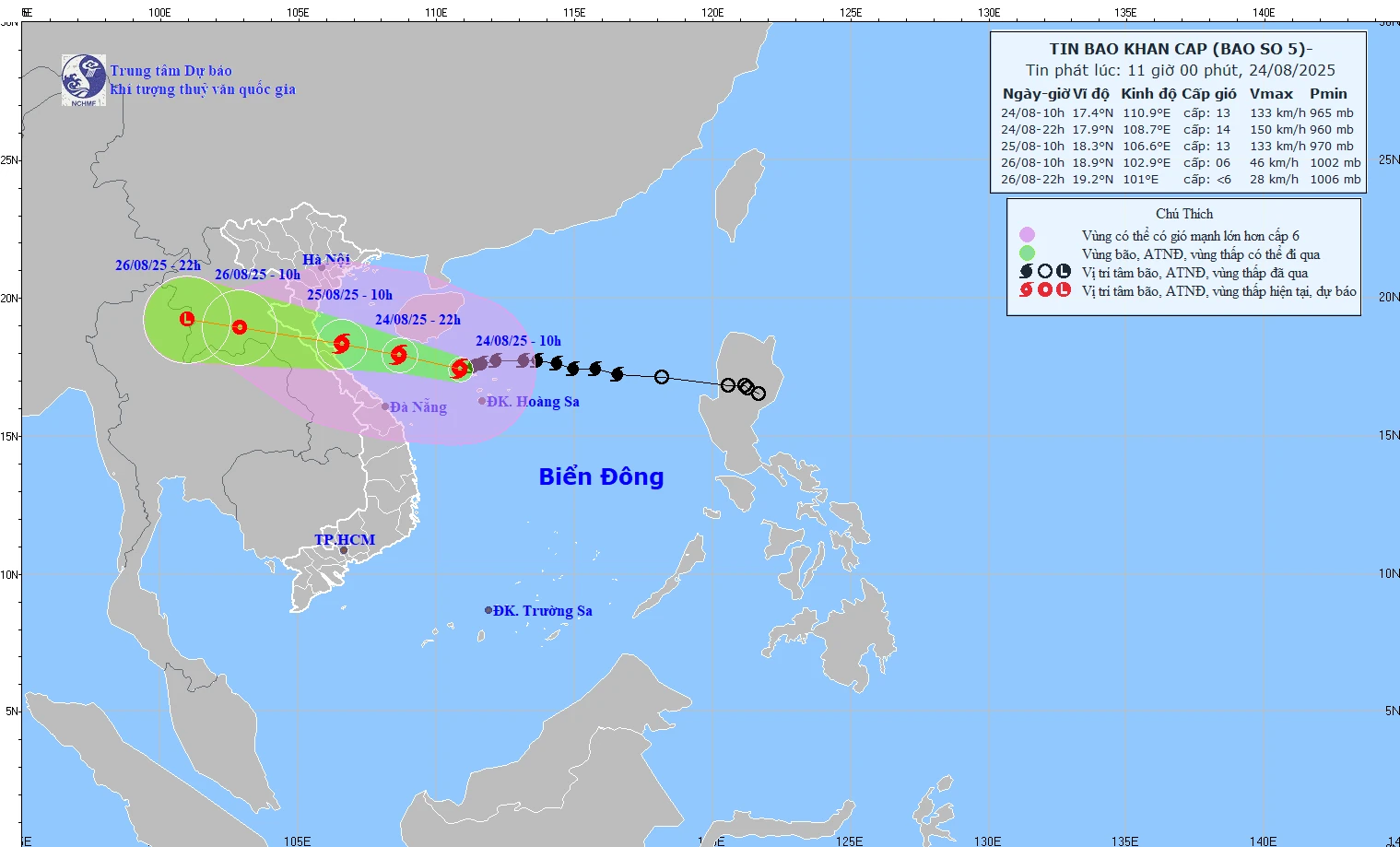The height and width of the screenshot is (847, 1400).
Task: Click the red storm symbol in the legend
Action: tap(1026, 290)
